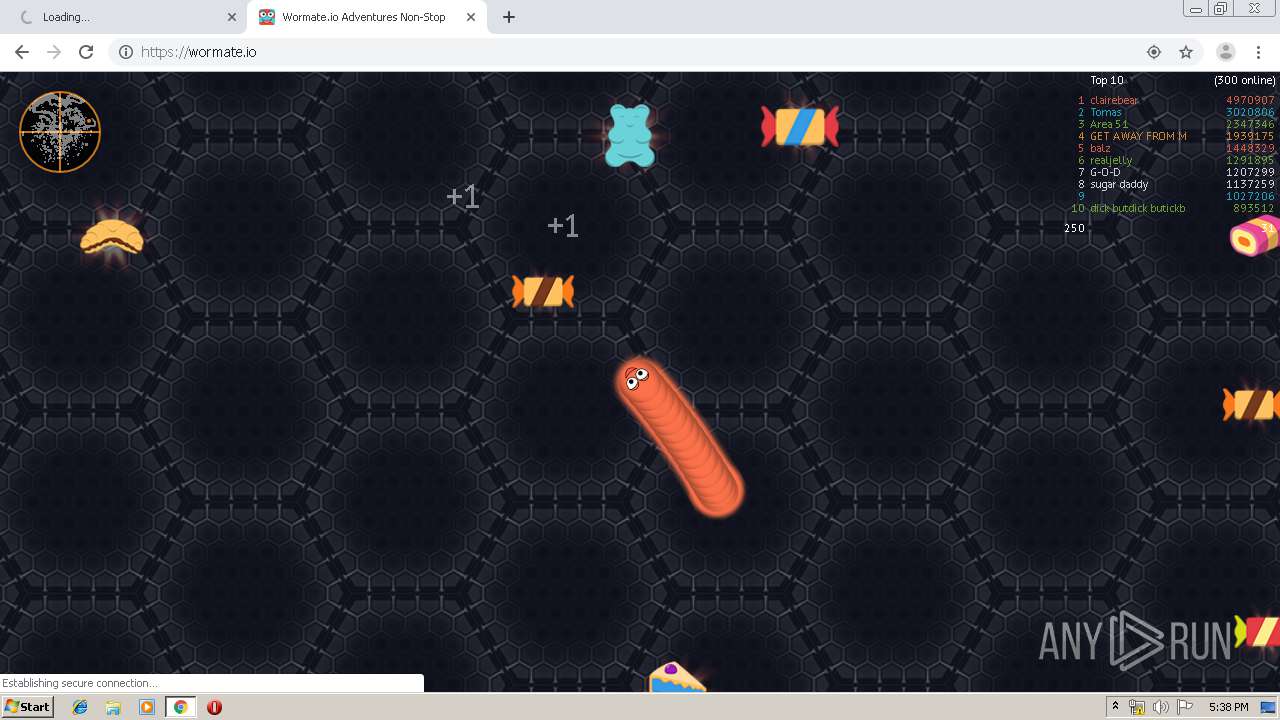Open a new browser tab
Viewport: 1280px width, 720px height.
click(x=509, y=17)
